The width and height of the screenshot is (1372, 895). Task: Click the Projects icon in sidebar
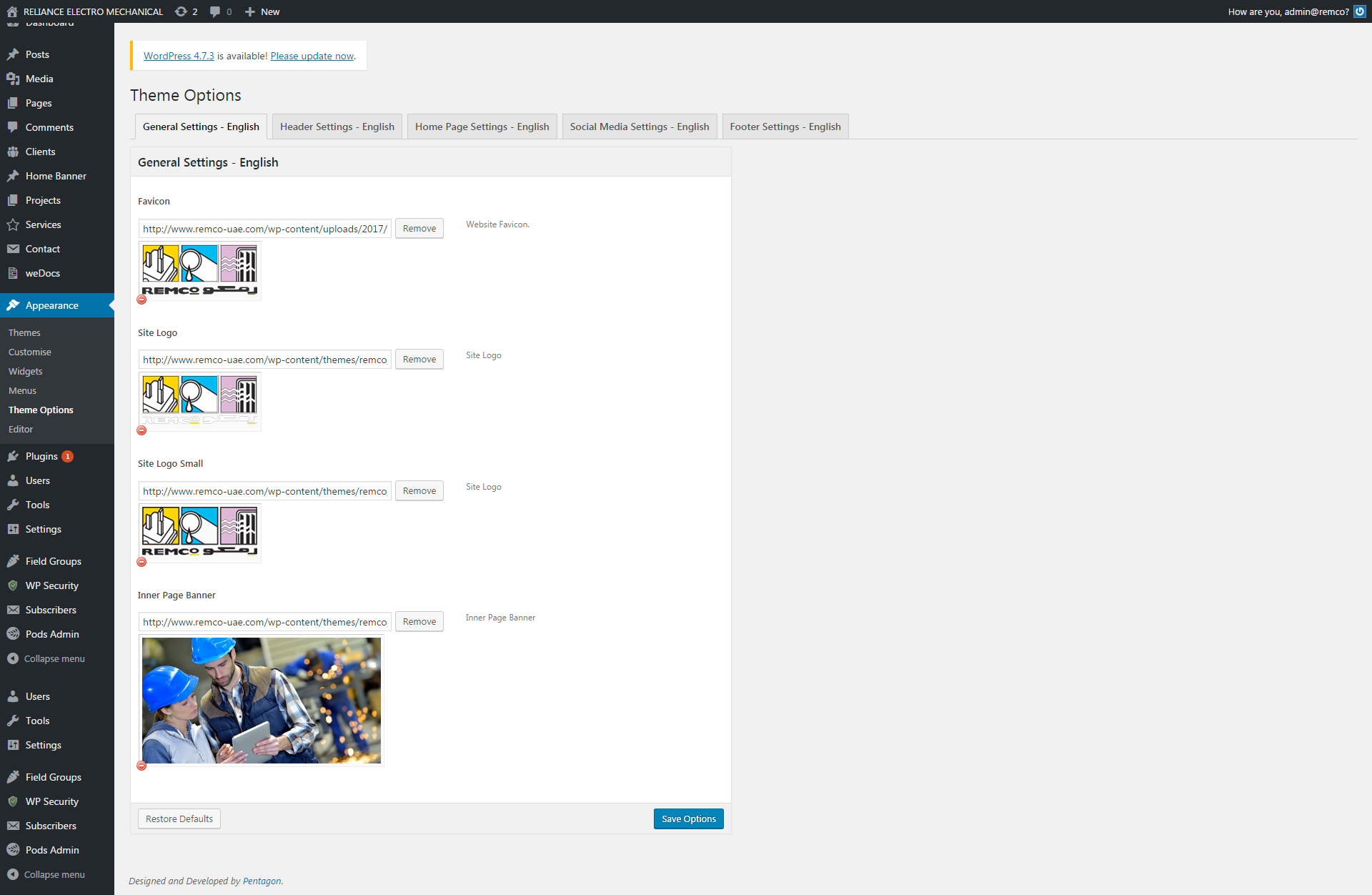13,200
